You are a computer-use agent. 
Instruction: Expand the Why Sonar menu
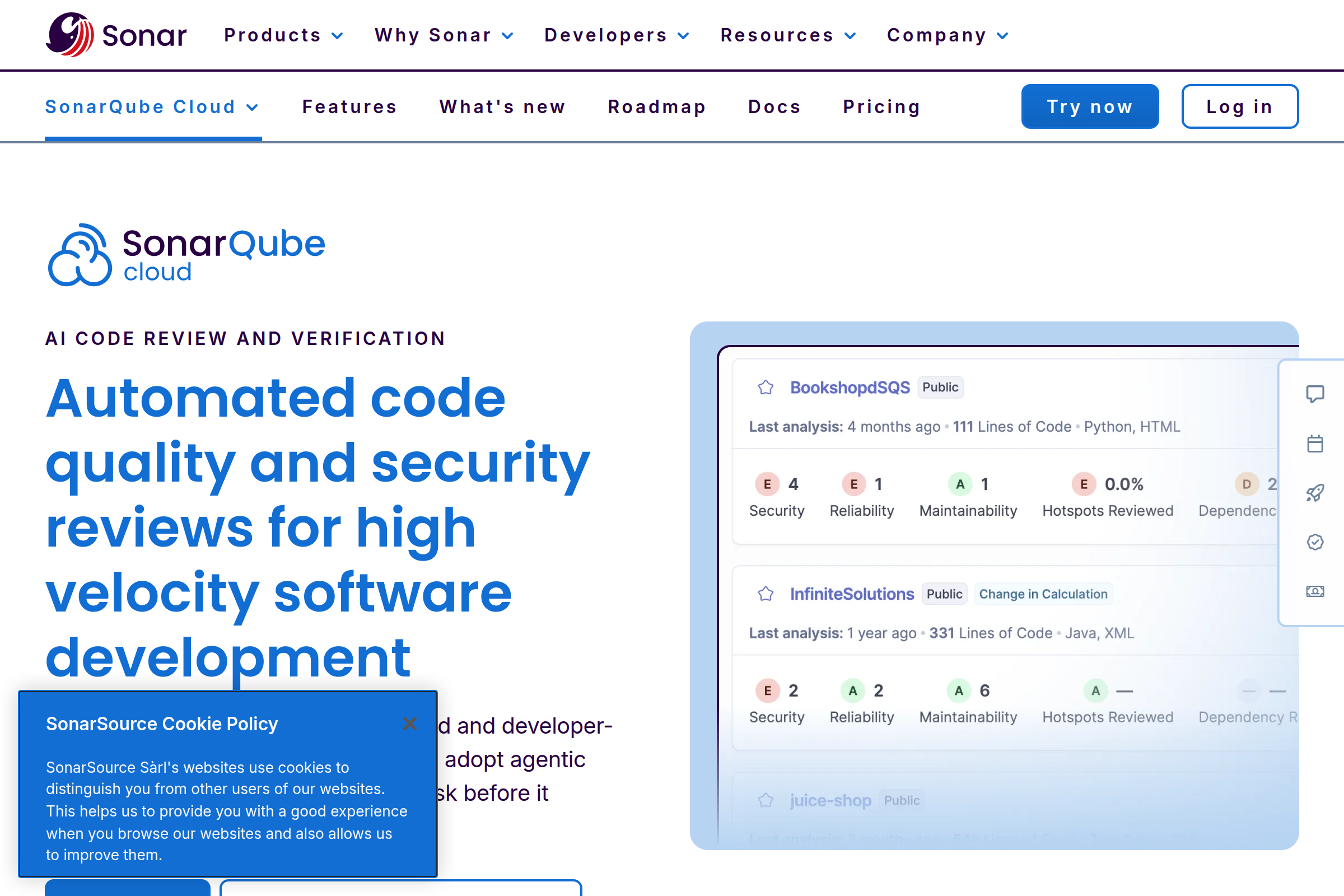[444, 35]
